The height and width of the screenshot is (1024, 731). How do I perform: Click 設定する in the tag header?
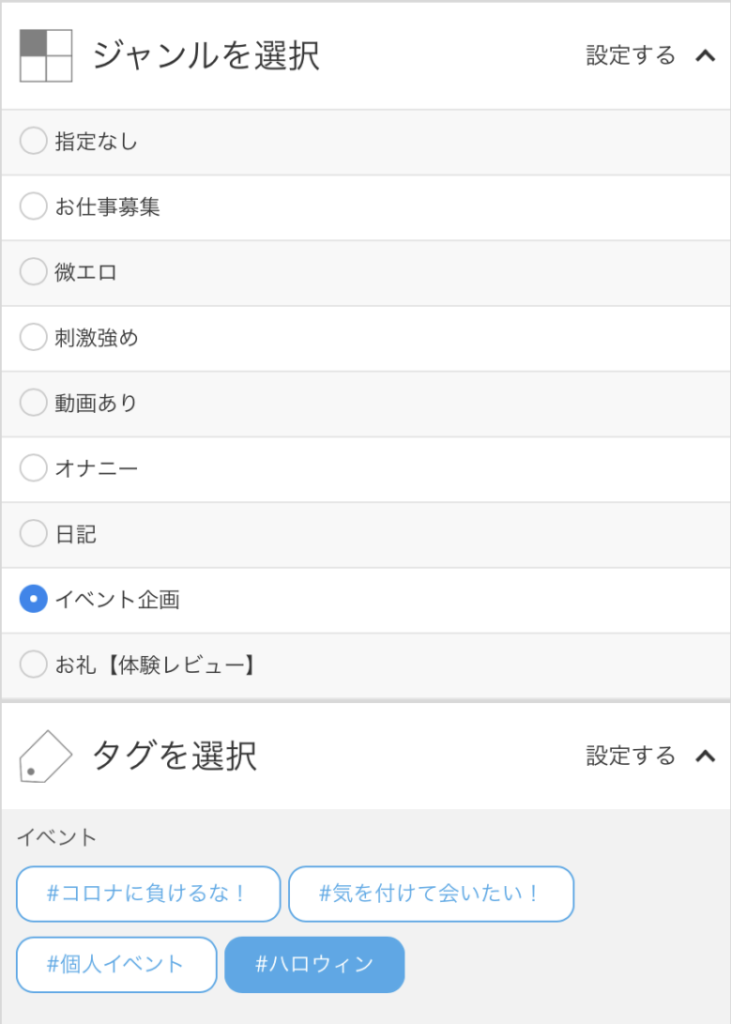(x=631, y=756)
